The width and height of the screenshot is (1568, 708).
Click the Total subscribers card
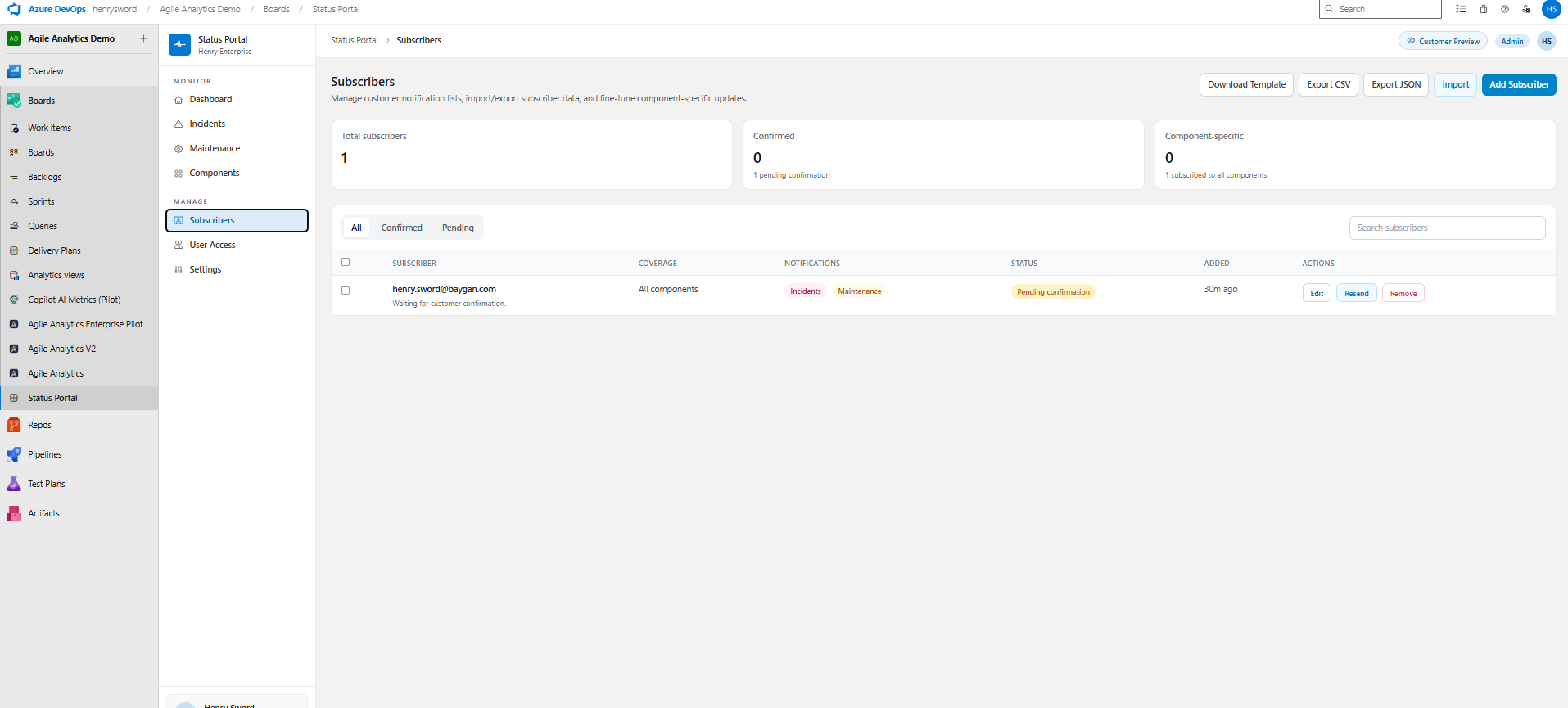[531, 155]
